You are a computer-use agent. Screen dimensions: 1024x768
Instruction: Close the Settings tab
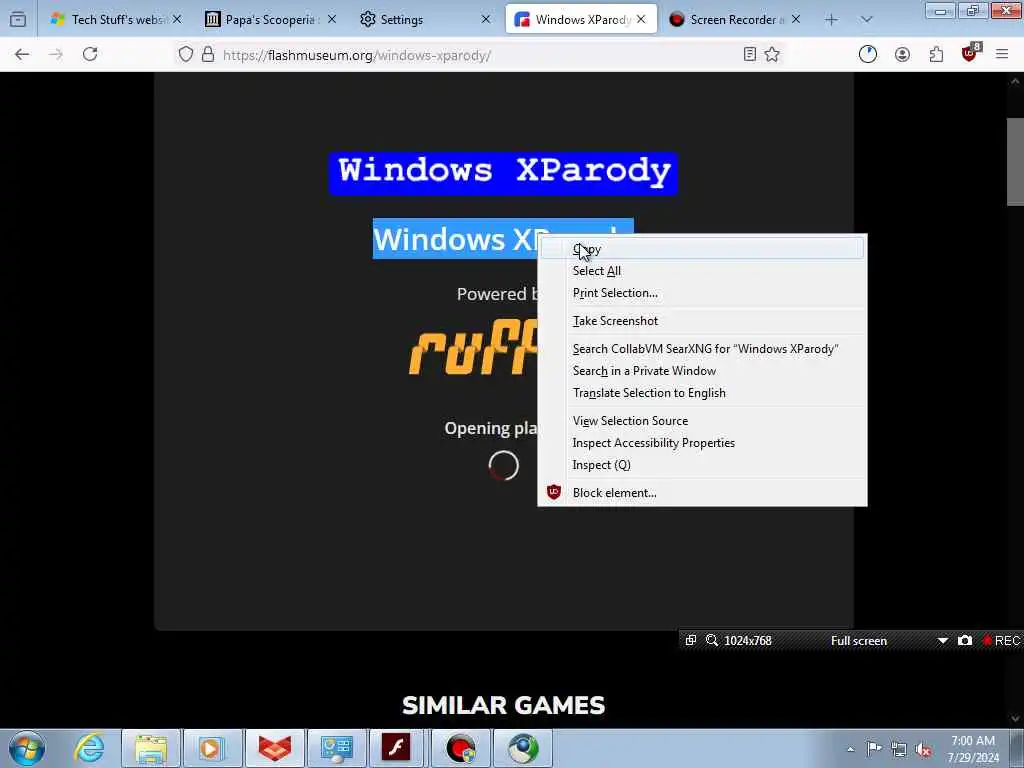click(x=486, y=20)
